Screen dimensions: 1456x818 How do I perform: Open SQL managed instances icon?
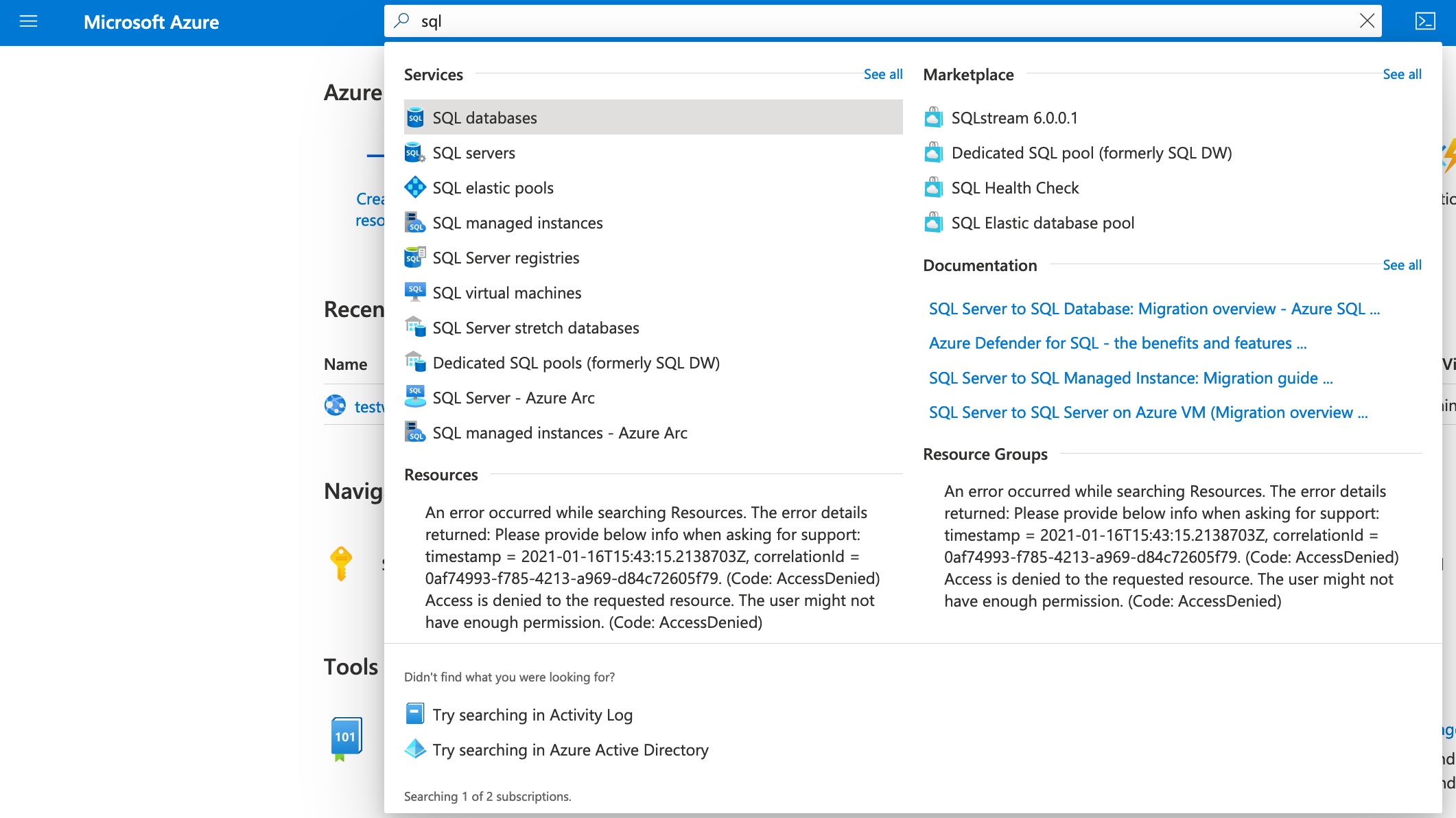414,223
